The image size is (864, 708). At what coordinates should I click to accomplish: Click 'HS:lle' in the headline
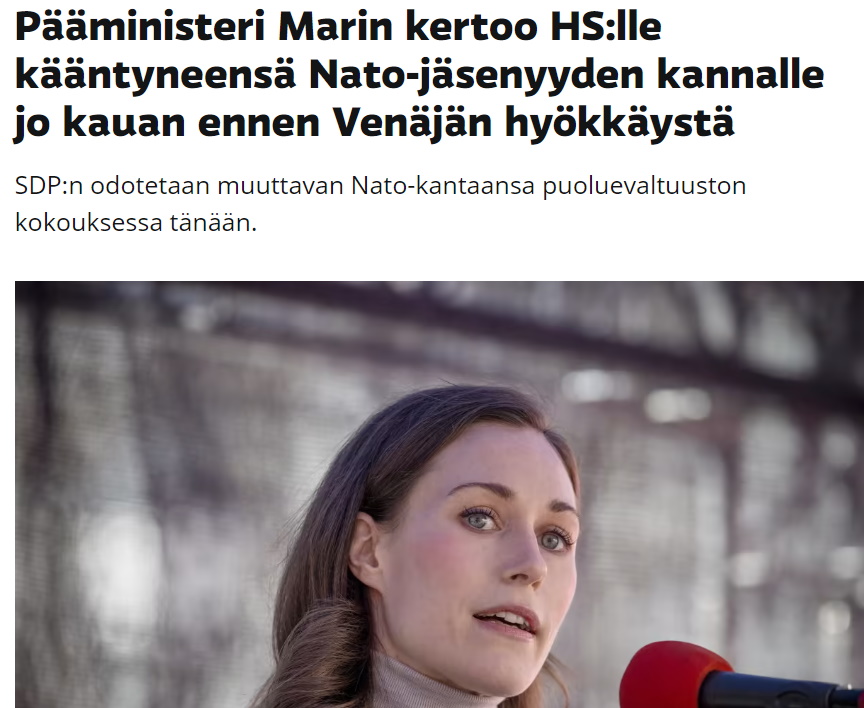tap(606, 26)
